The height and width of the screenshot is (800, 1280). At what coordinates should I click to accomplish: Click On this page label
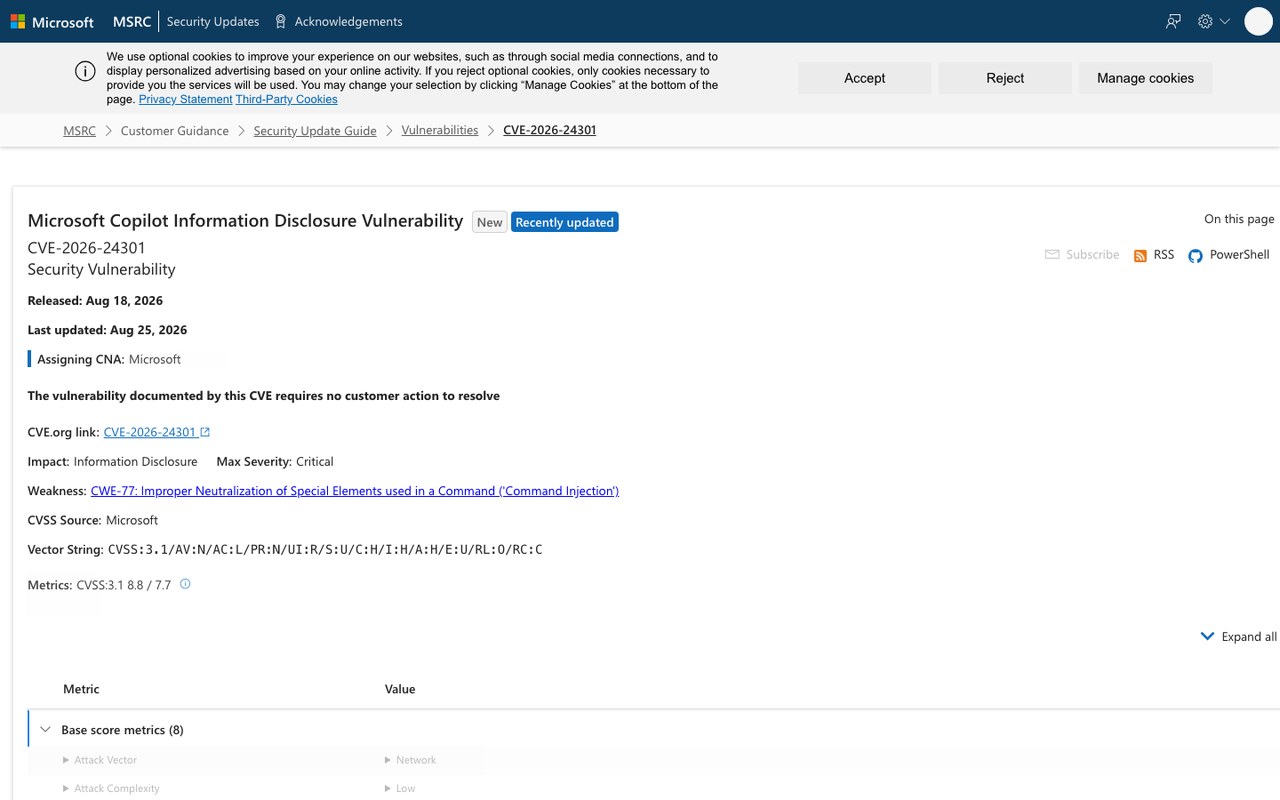(x=1239, y=219)
